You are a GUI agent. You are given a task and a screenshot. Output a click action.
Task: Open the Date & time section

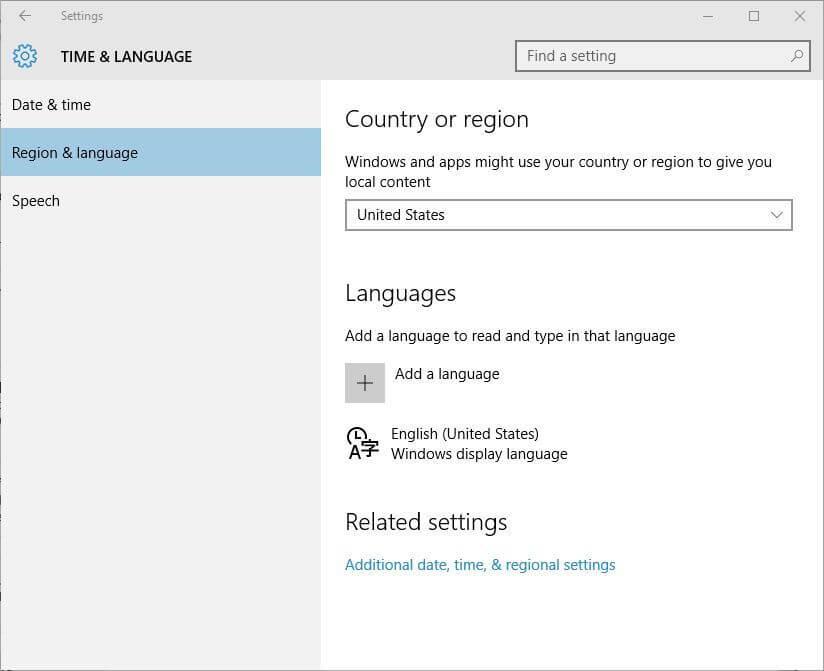pyautogui.click(x=160, y=105)
